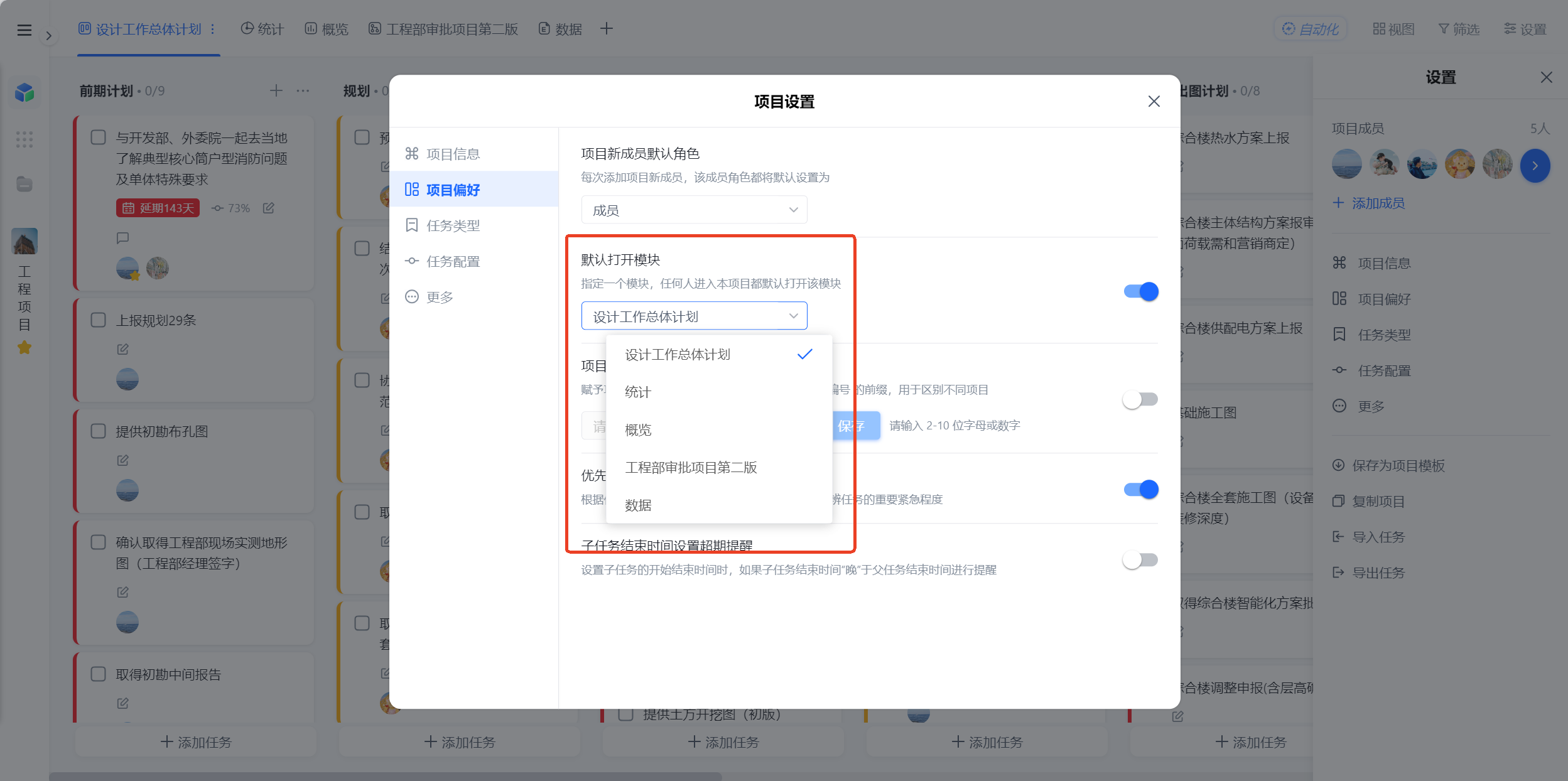Click 导出任务 in settings panel
Image resolution: width=1568 pixels, height=781 pixels.
point(1369,573)
